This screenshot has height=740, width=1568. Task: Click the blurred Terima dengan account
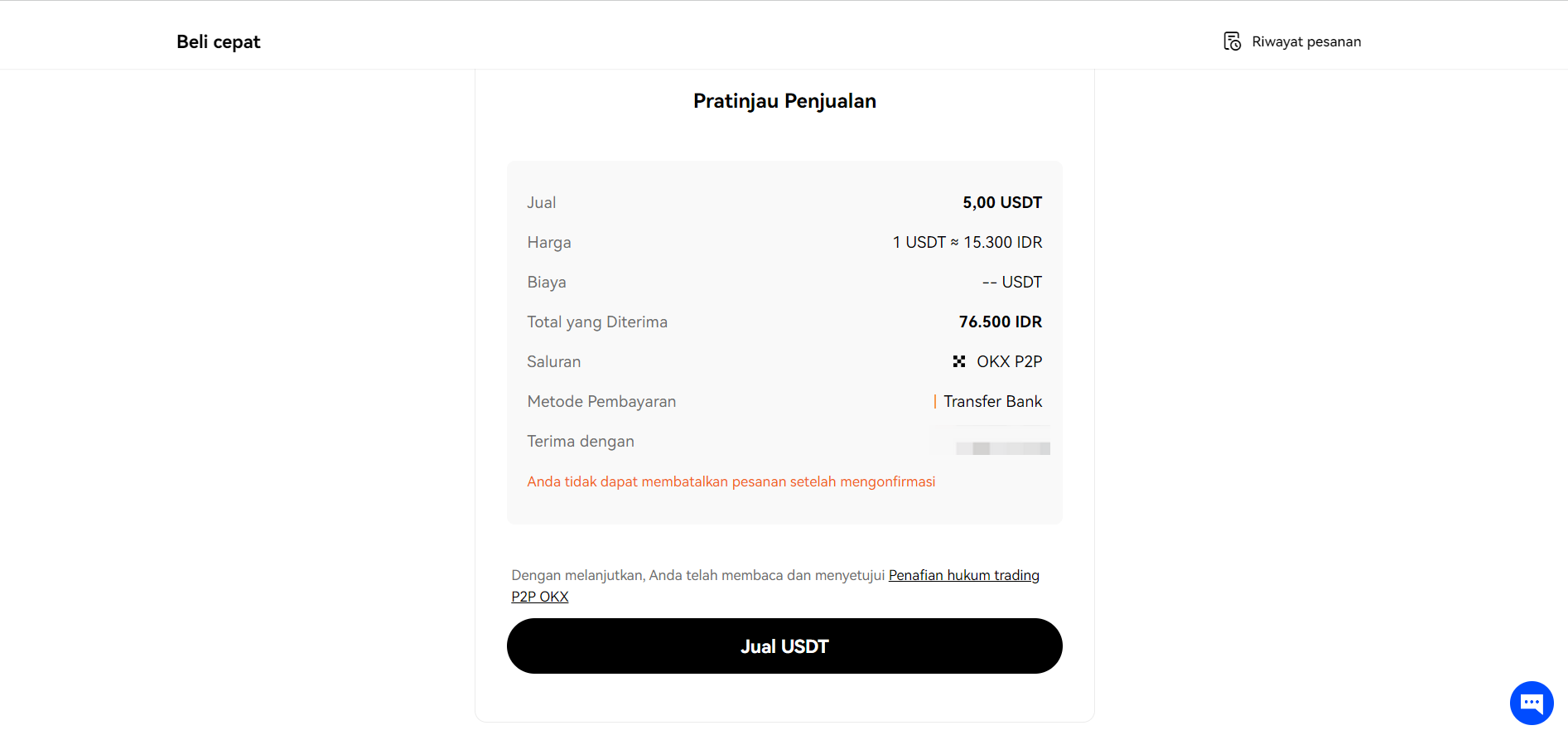(x=1002, y=448)
